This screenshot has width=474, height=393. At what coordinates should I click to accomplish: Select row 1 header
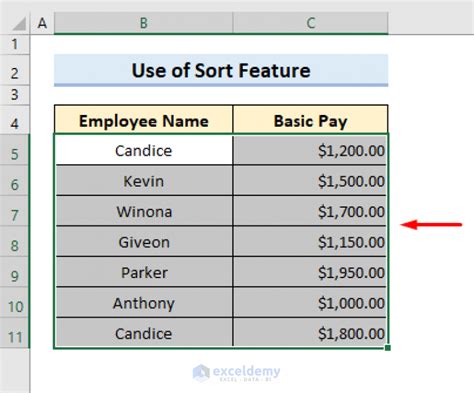[x=15, y=44]
